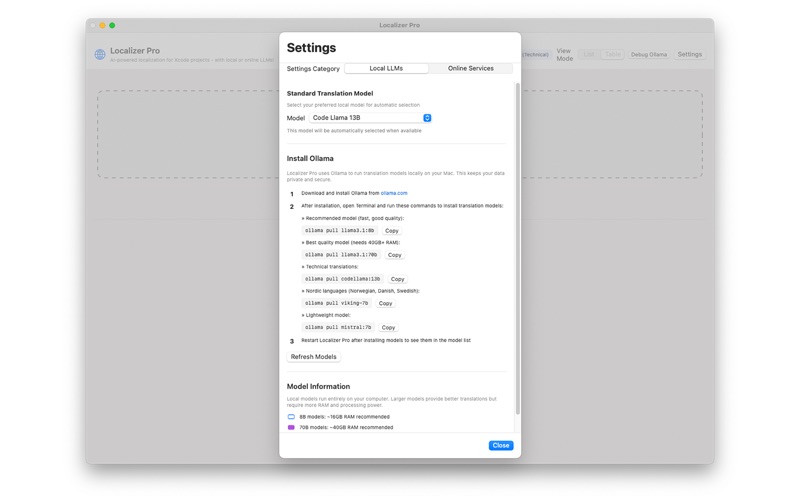This screenshot has height=500, width=800.
Task: Click the 'ollama pull viking-7b' command text
Action: tap(336, 303)
